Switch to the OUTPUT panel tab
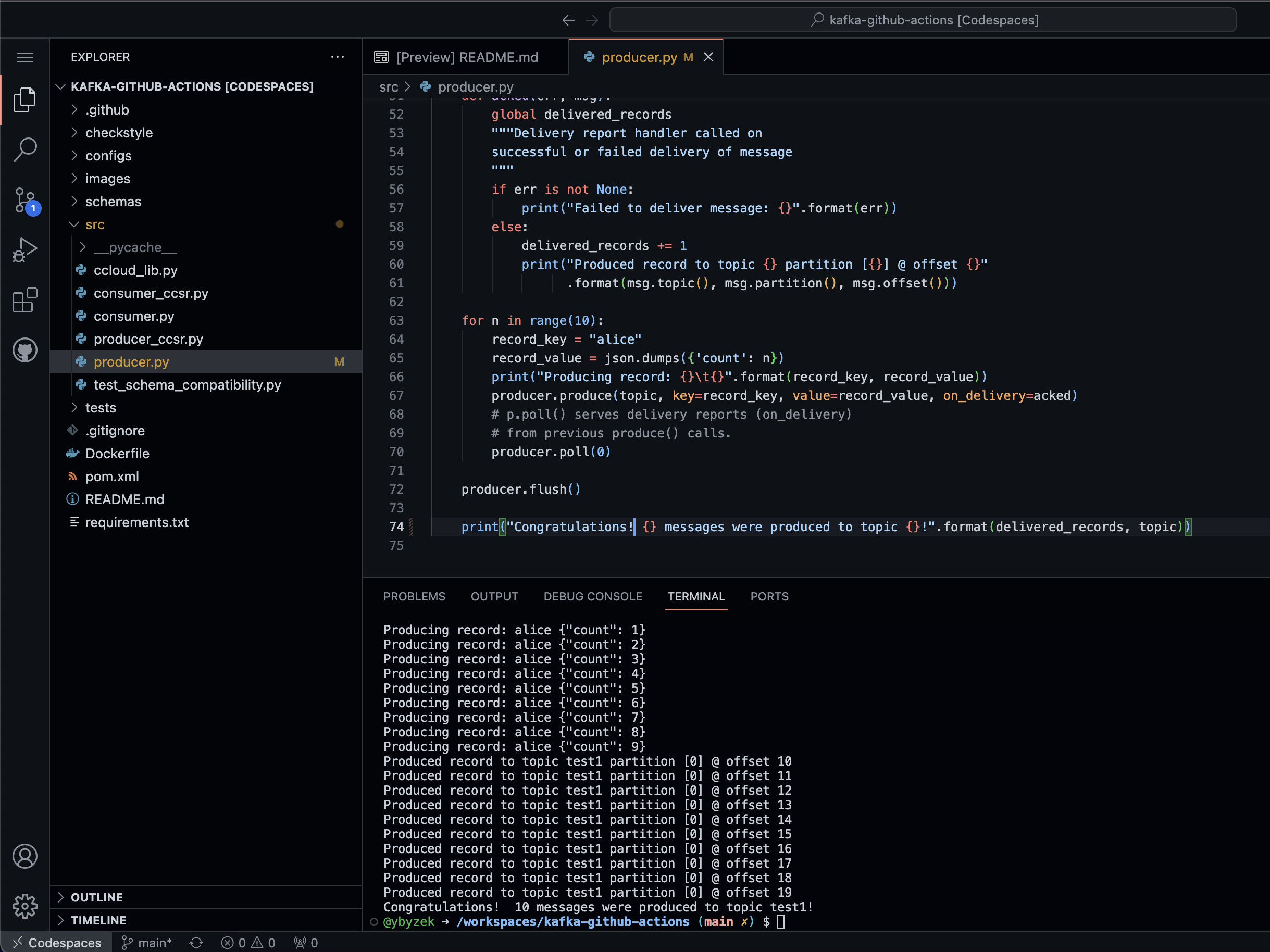 (x=494, y=597)
